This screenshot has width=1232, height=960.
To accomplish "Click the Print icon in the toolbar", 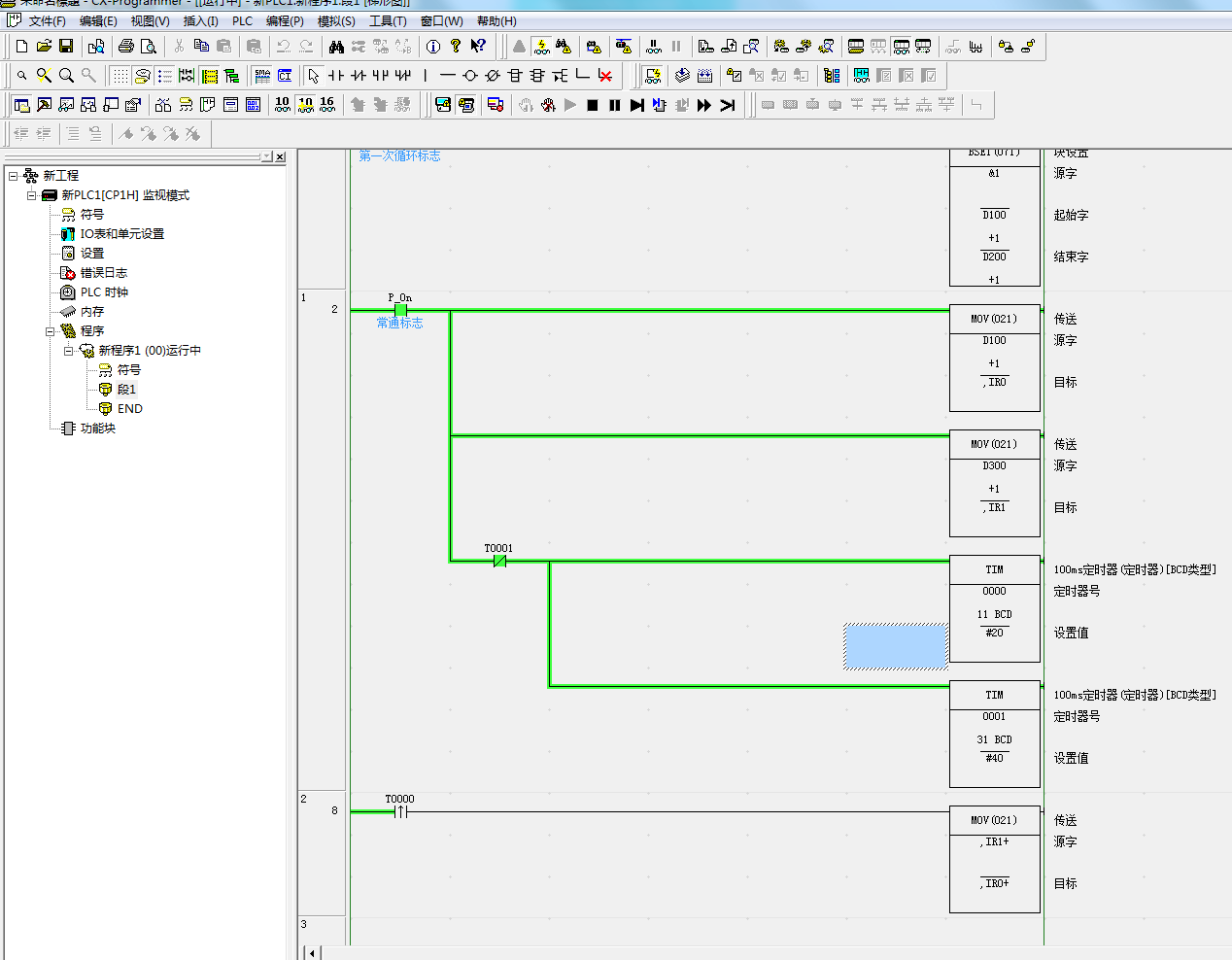I will click(x=126, y=46).
